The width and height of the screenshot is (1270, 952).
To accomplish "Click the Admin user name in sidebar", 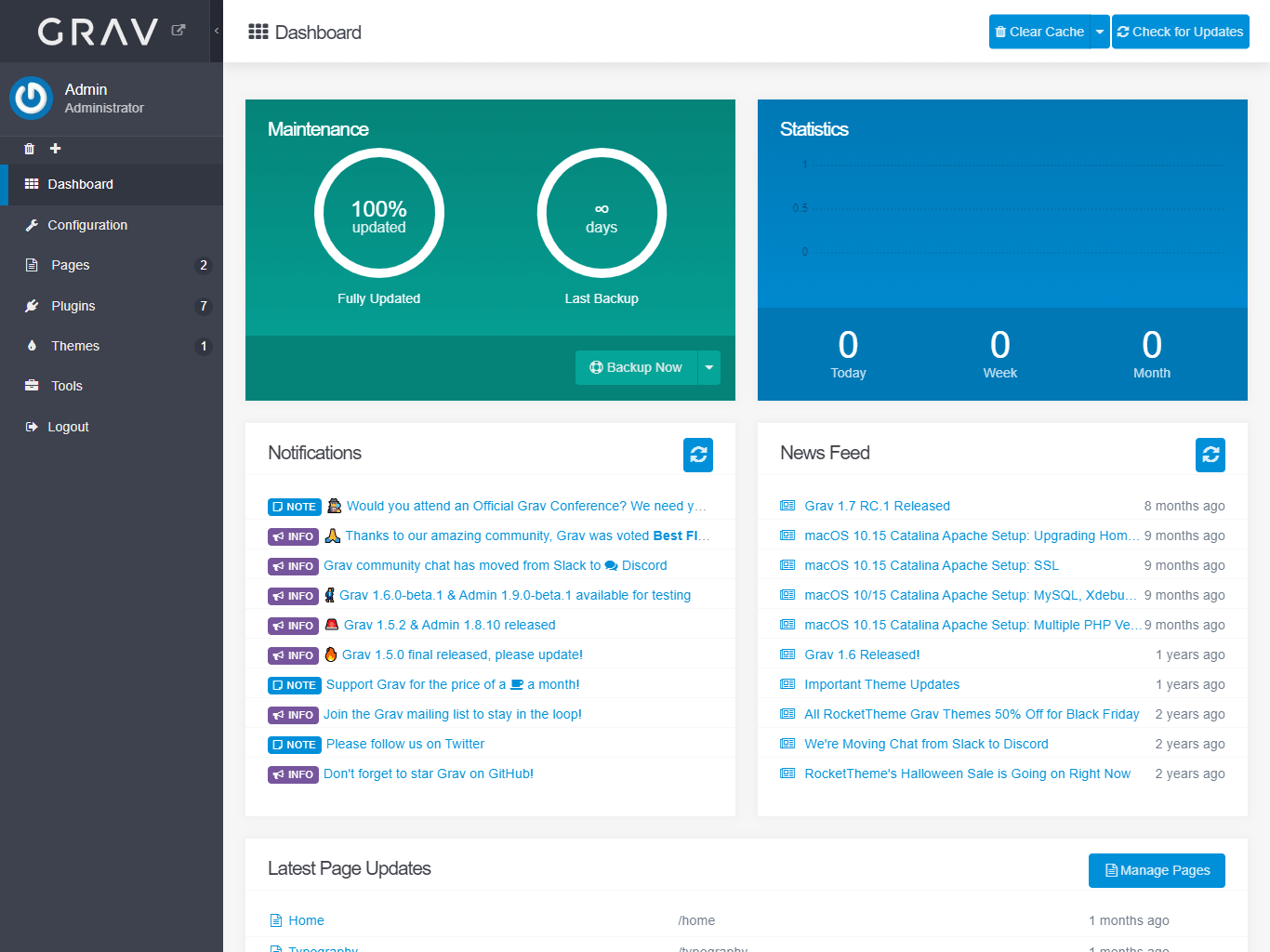I will tap(86, 89).
